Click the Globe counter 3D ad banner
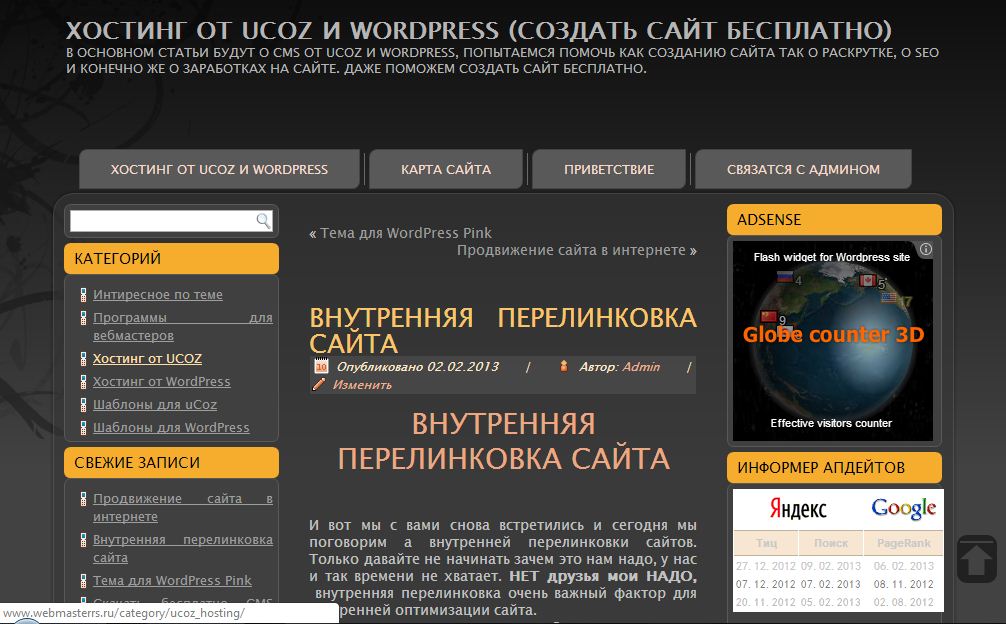Viewport: 1006px width, 624px height. (833, 341)
